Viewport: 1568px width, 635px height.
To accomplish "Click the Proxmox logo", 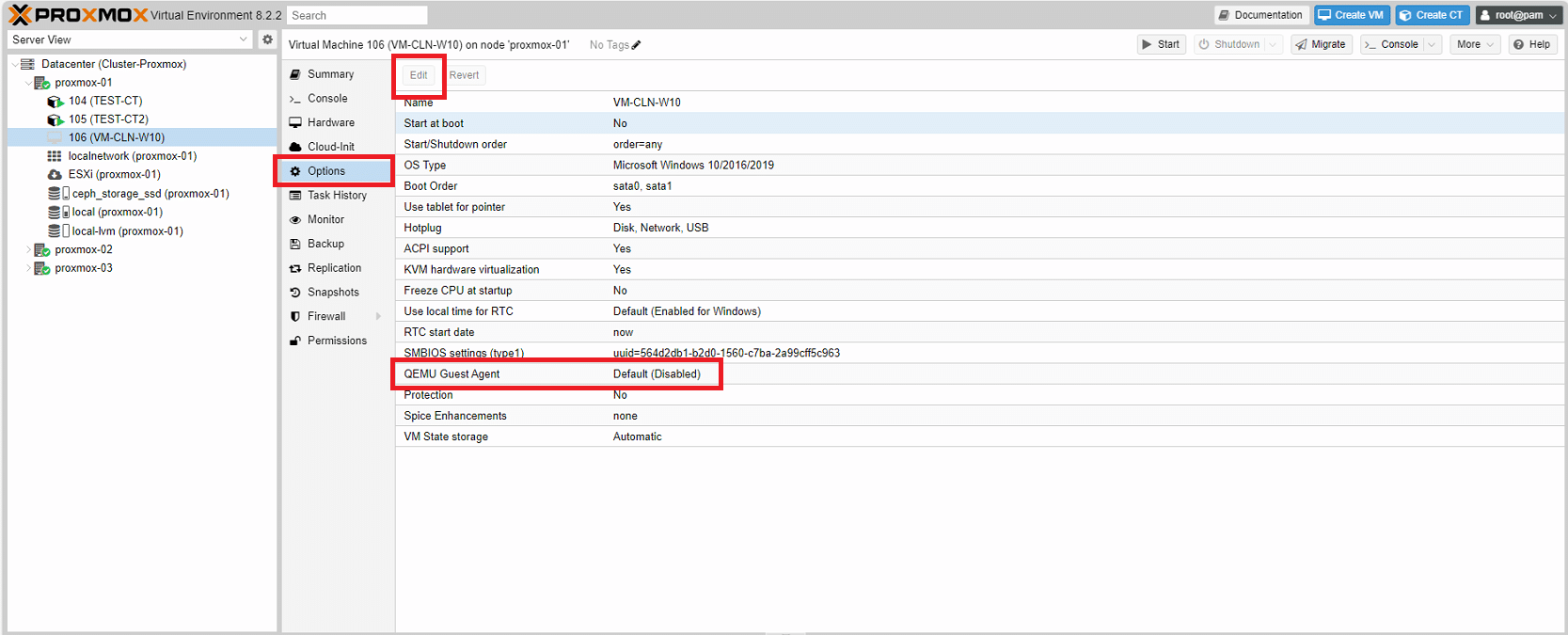I will pos(78,15).
